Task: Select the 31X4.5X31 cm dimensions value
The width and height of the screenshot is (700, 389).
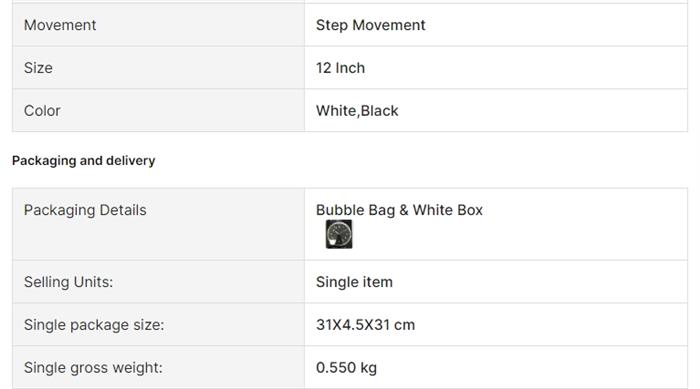Action: coord(365,325)
